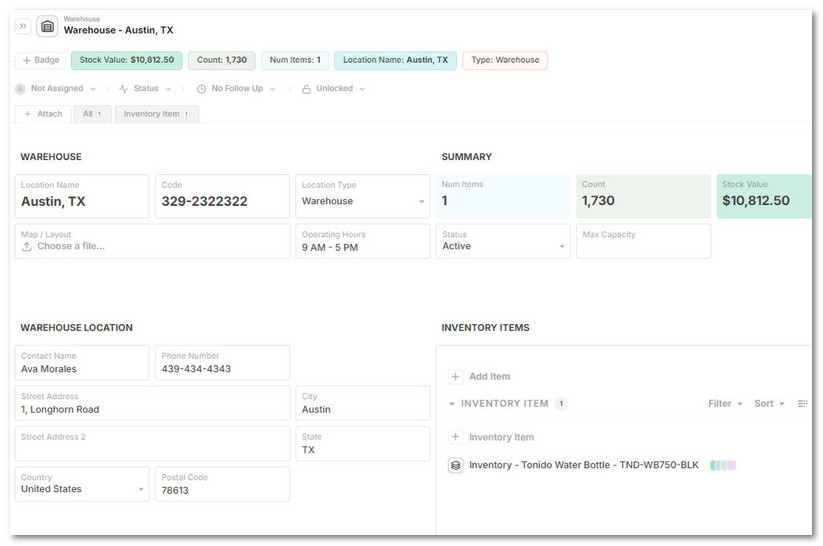Click the State field TX
The image size is (823, 546).
click(x=363, y=444)
